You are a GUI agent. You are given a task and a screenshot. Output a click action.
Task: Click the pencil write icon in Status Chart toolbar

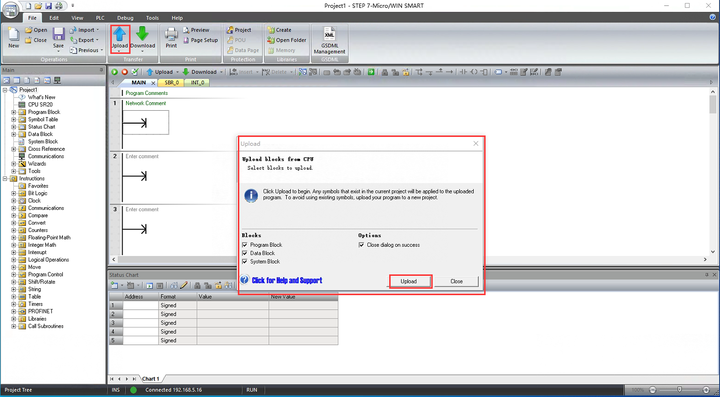click(184, 285)
